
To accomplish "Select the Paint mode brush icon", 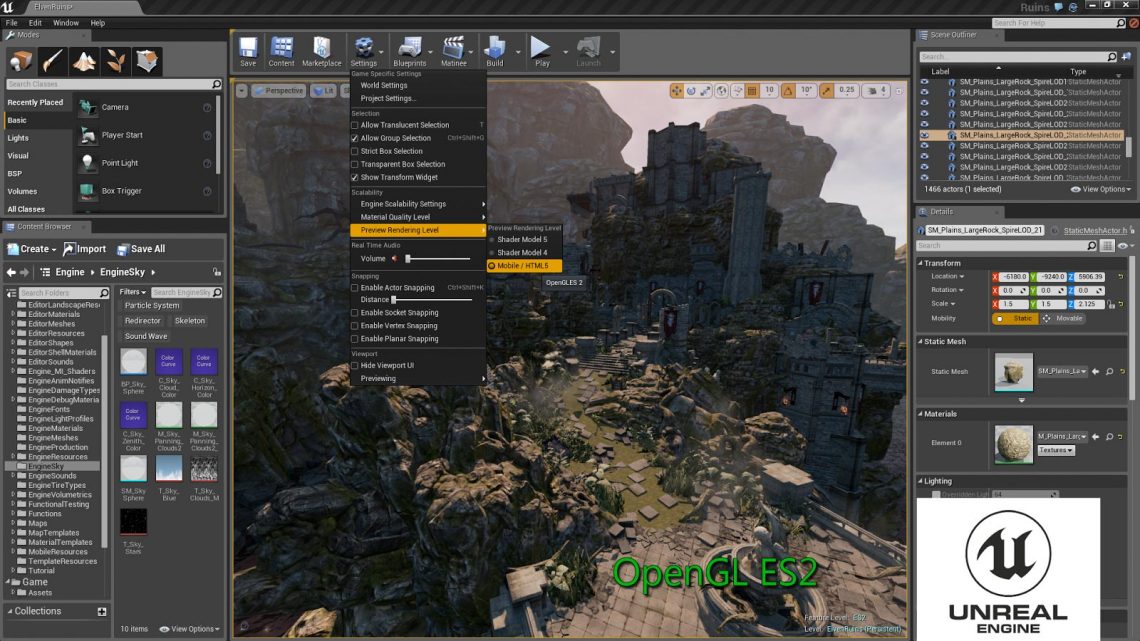I will 52,61.
